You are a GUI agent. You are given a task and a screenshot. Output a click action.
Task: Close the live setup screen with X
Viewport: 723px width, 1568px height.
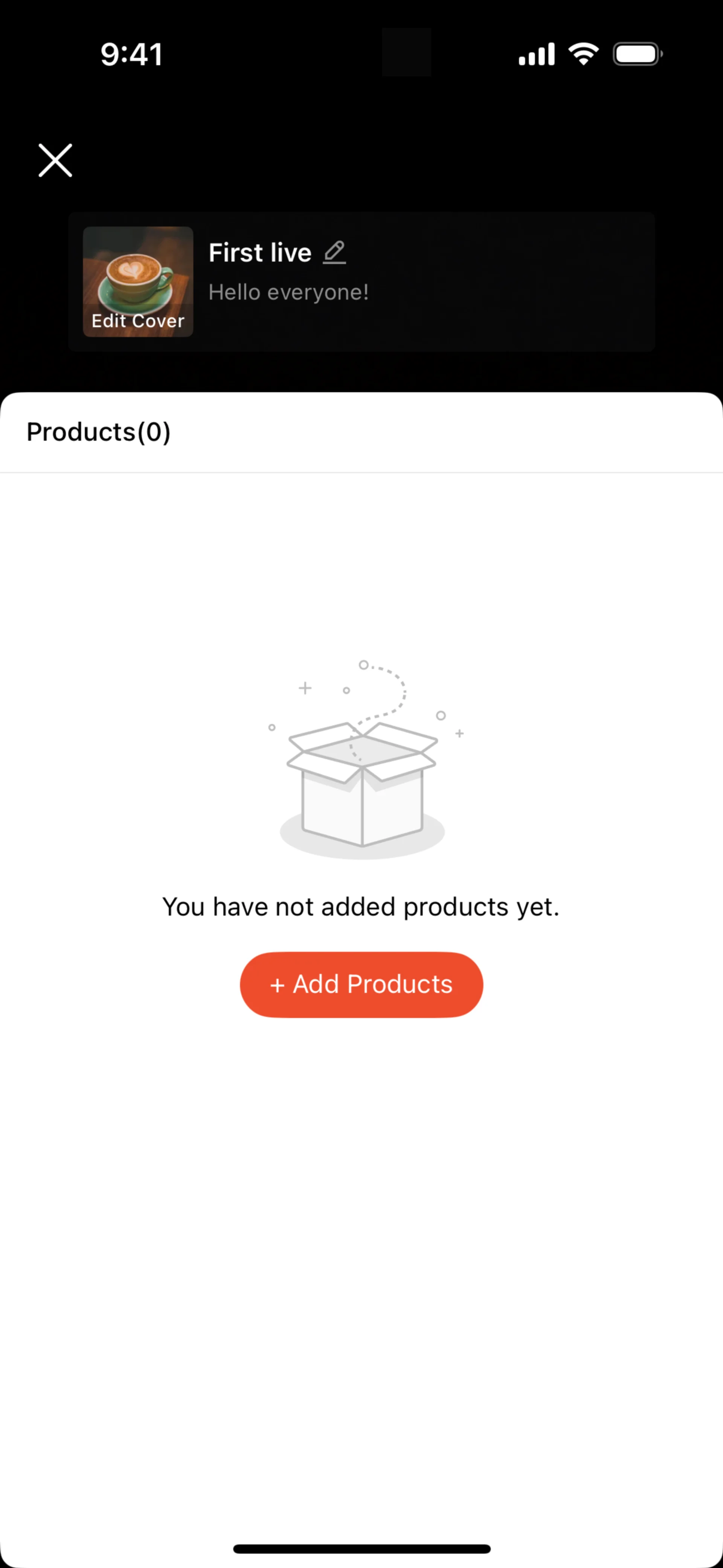coord(55,160)
